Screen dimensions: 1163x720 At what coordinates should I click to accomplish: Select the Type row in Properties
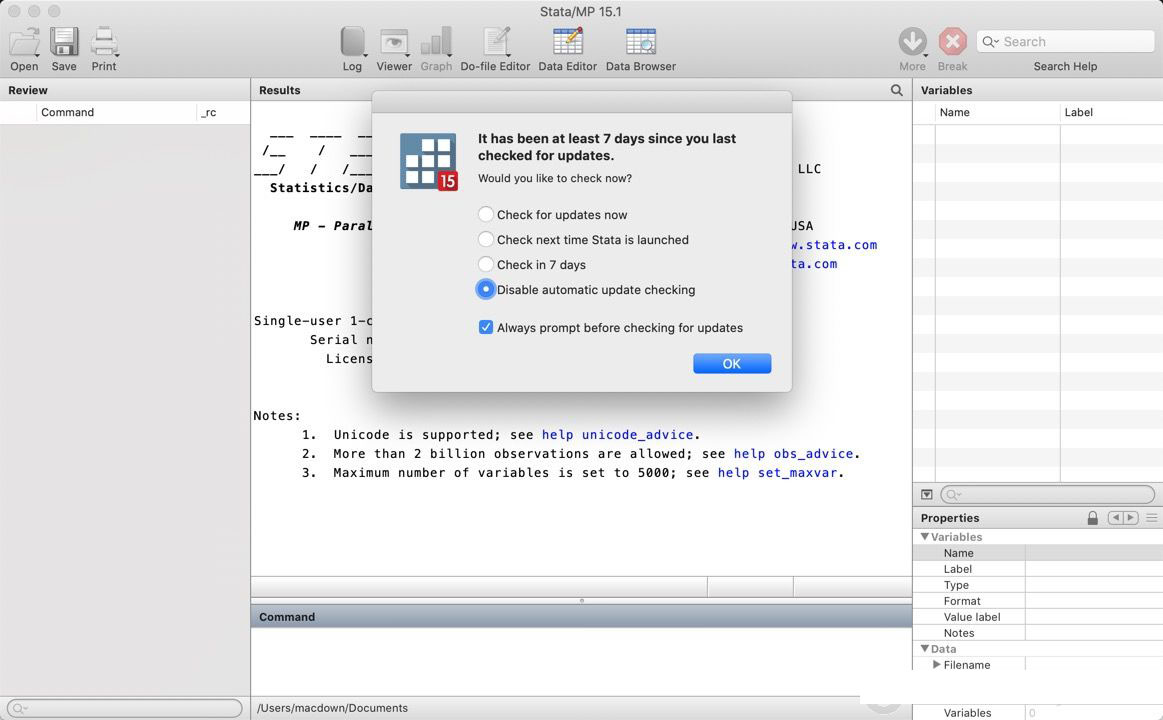coord(1038,585)
